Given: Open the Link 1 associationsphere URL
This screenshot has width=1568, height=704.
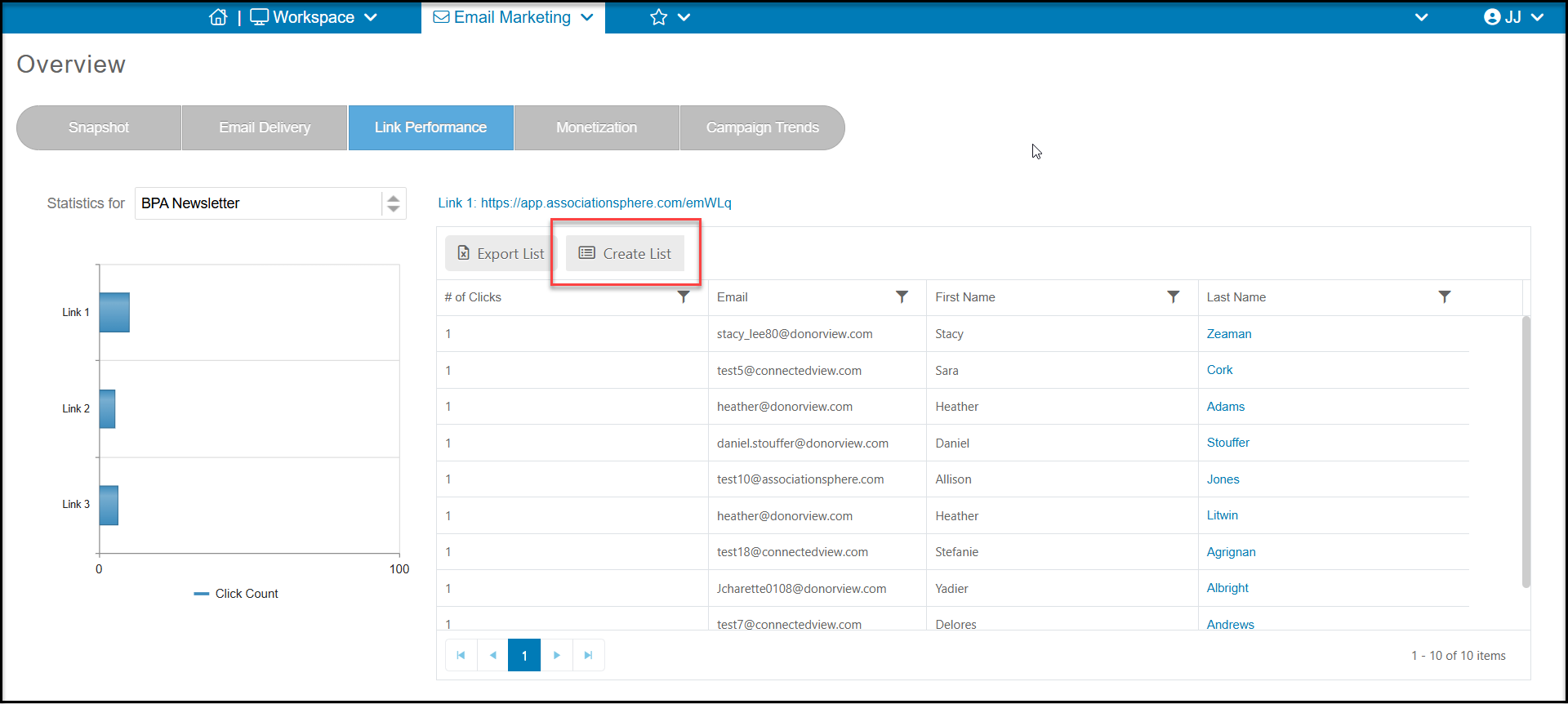Looking at the screenshot, I should pos(606,203).
